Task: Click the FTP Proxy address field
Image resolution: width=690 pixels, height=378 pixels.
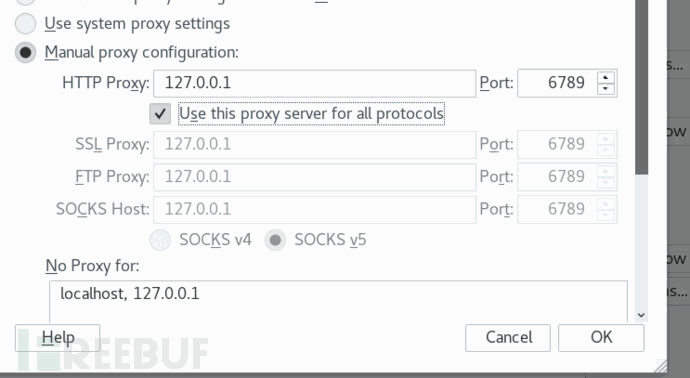Action: click(314, 177)
